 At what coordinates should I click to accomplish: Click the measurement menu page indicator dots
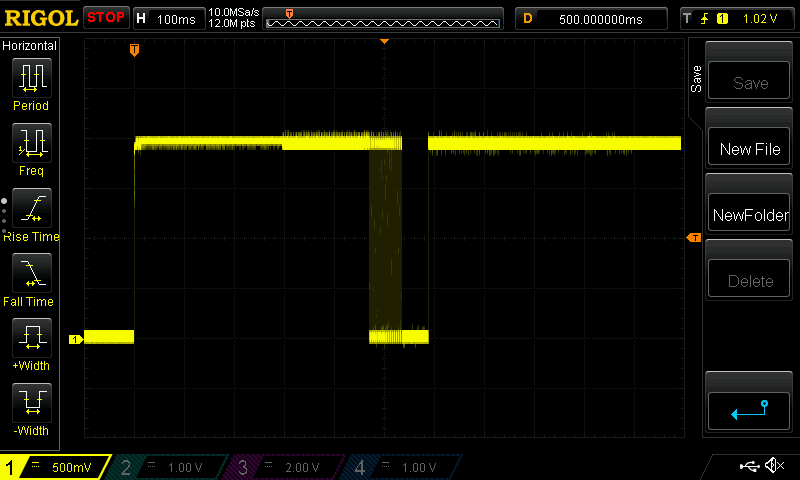click(4, 216)
